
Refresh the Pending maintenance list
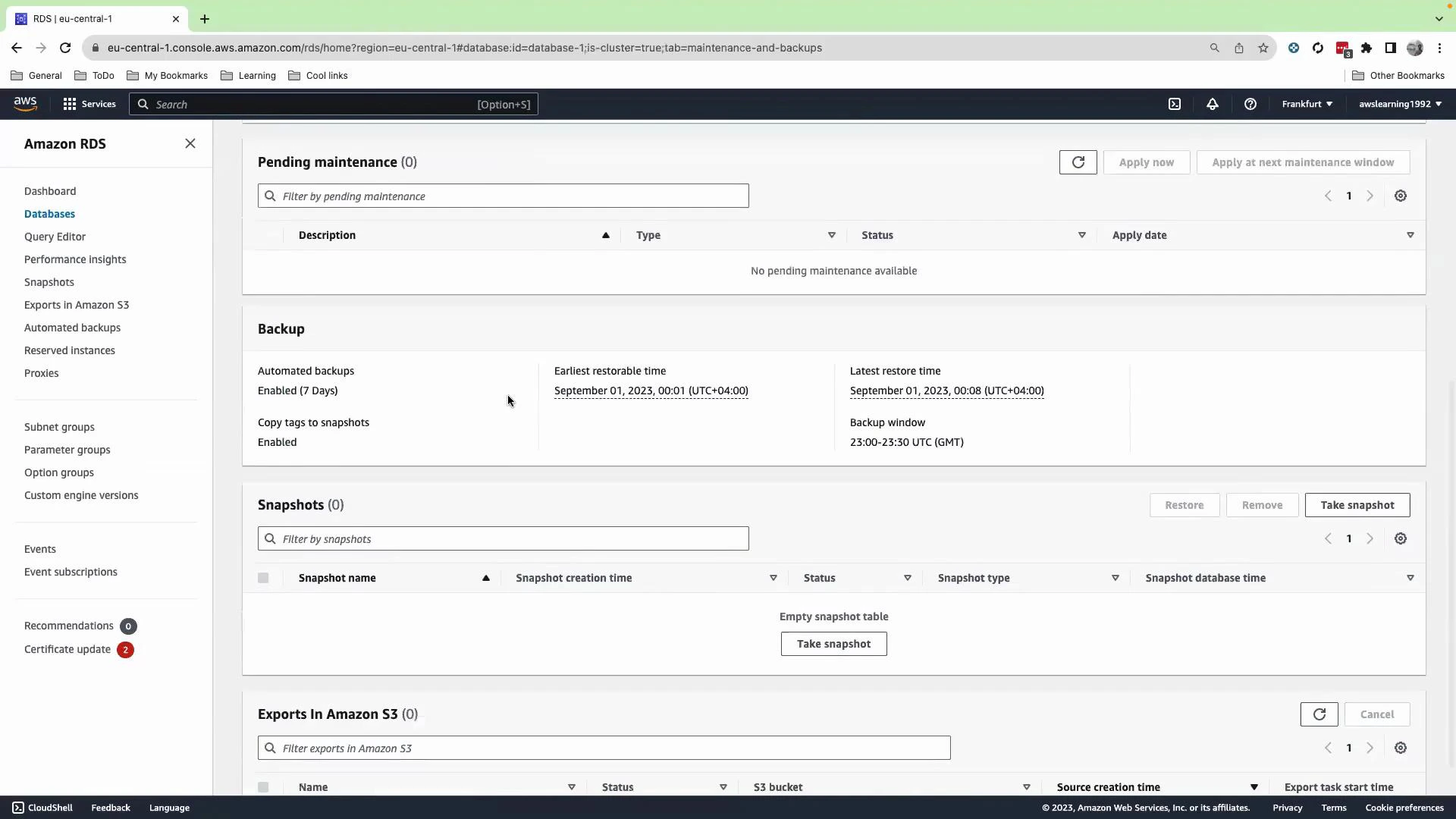click(1078, 162)
